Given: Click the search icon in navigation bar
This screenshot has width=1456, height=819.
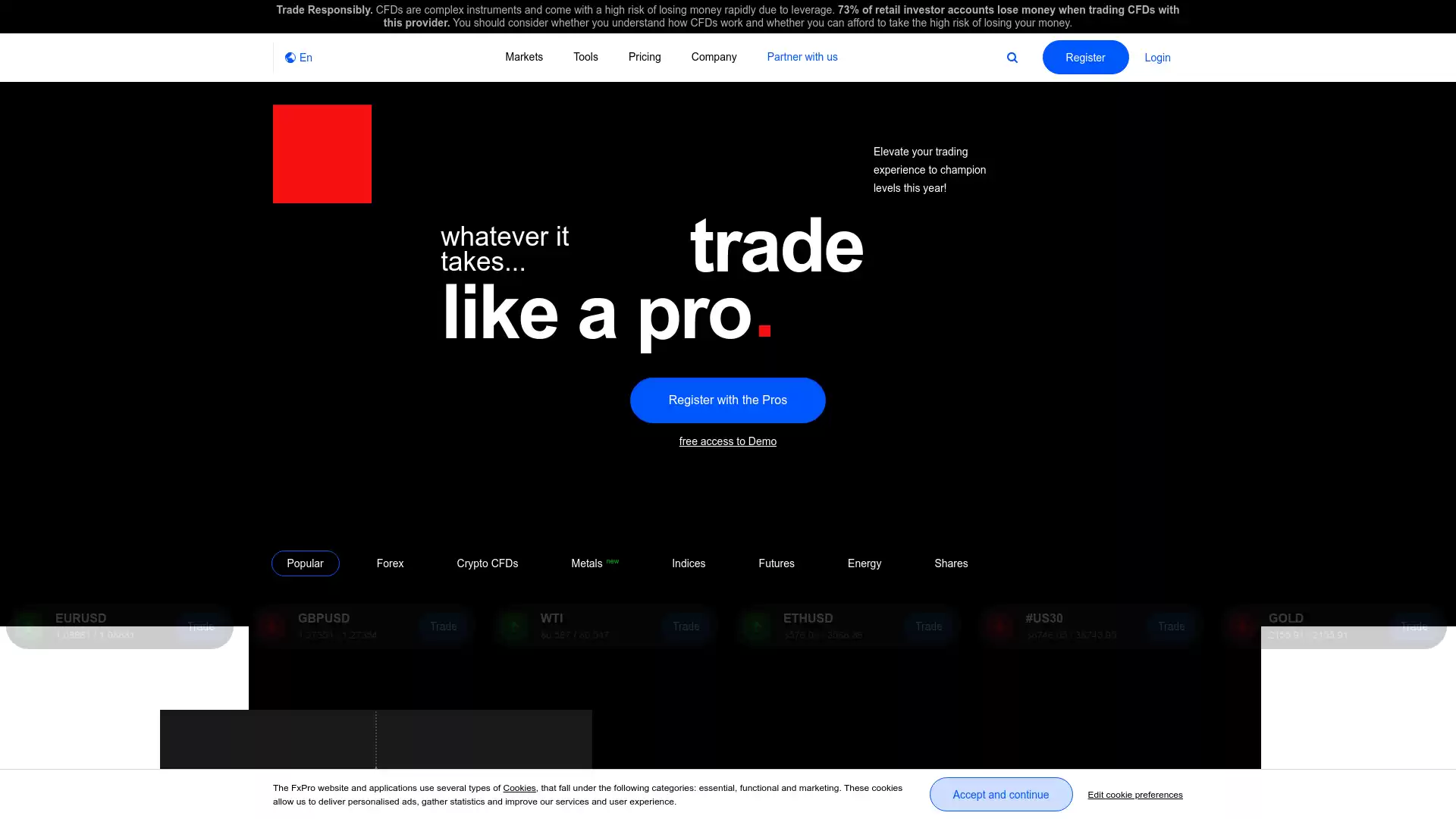Looking at the screenshot, I should pos(1012,57).
